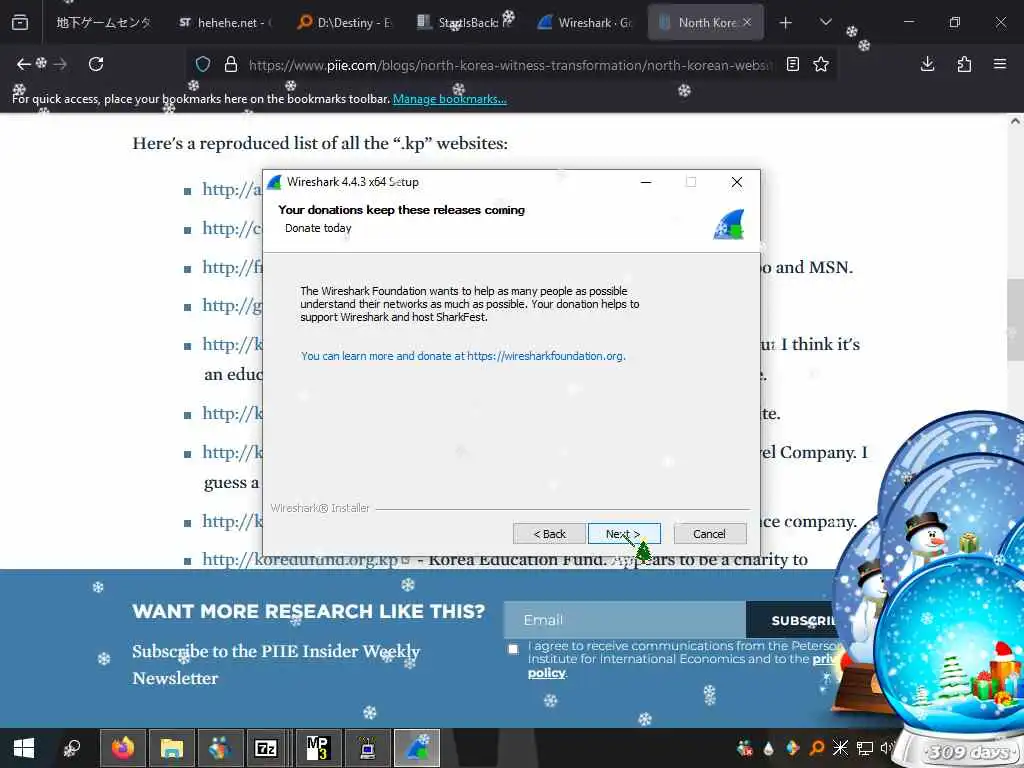Switch to the Wireshark browser tab
Screen dimensions: 1024x768
point(584,23)
